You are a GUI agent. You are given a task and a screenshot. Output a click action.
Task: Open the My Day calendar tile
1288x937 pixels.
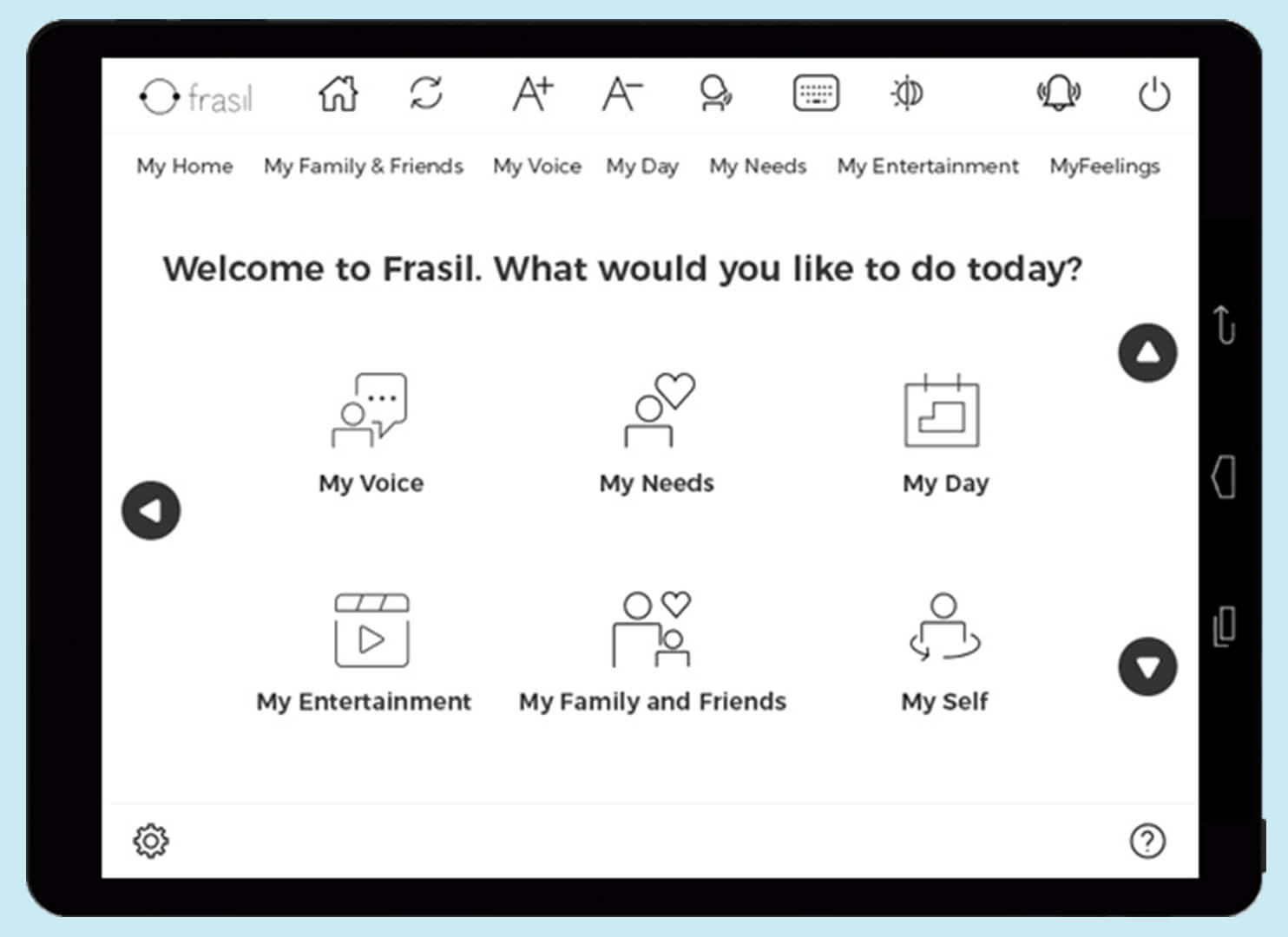[945, 434]
